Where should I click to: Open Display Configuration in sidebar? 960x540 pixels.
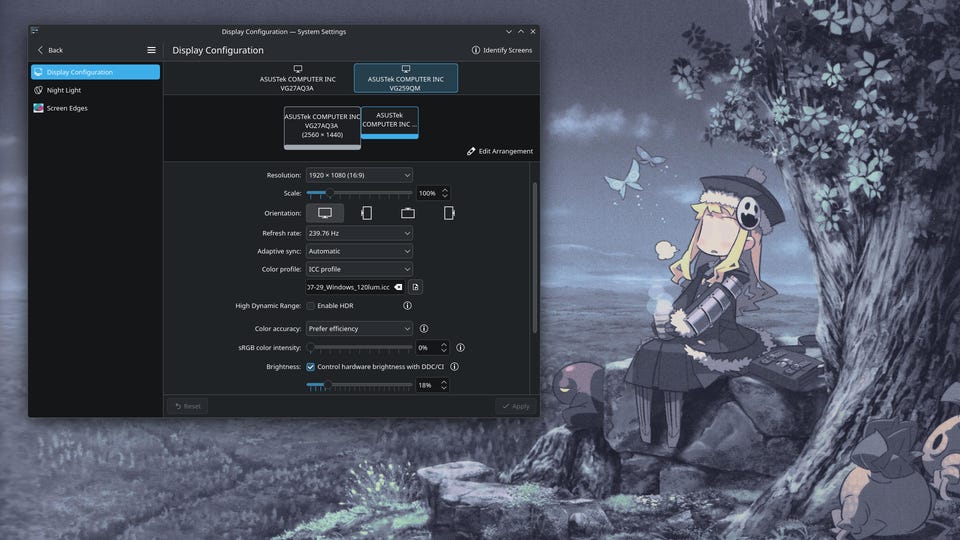[96, 72]
